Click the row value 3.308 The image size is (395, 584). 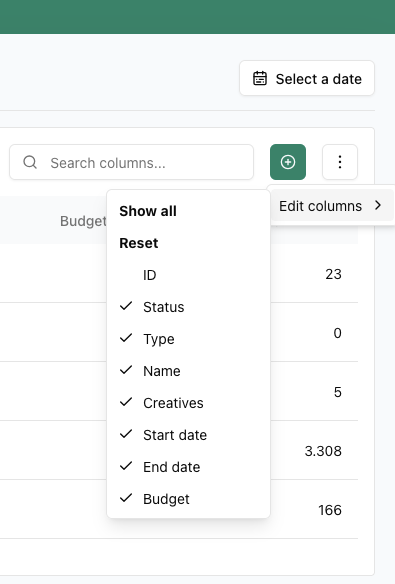323,451
